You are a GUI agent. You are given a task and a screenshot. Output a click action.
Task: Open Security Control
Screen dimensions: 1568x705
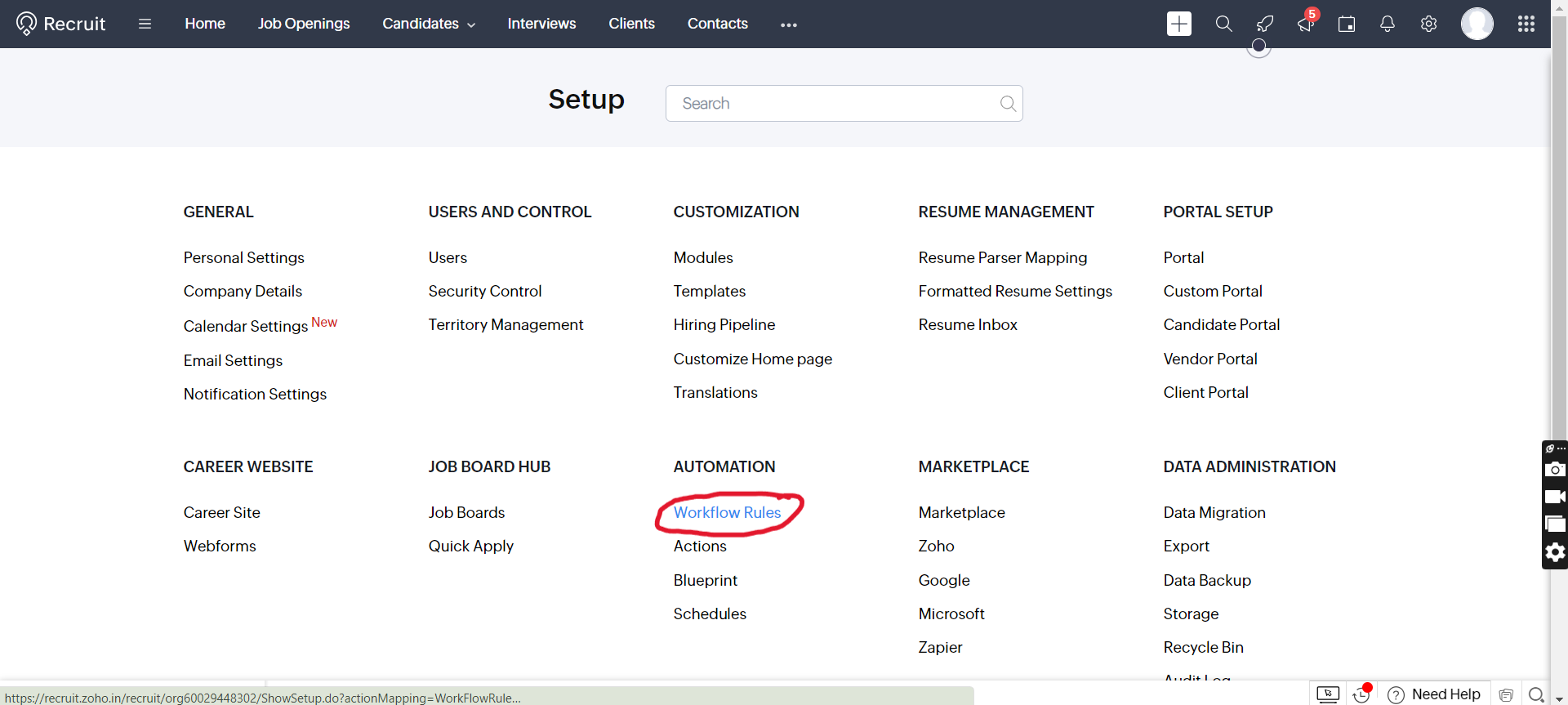[x=485, y=291]
